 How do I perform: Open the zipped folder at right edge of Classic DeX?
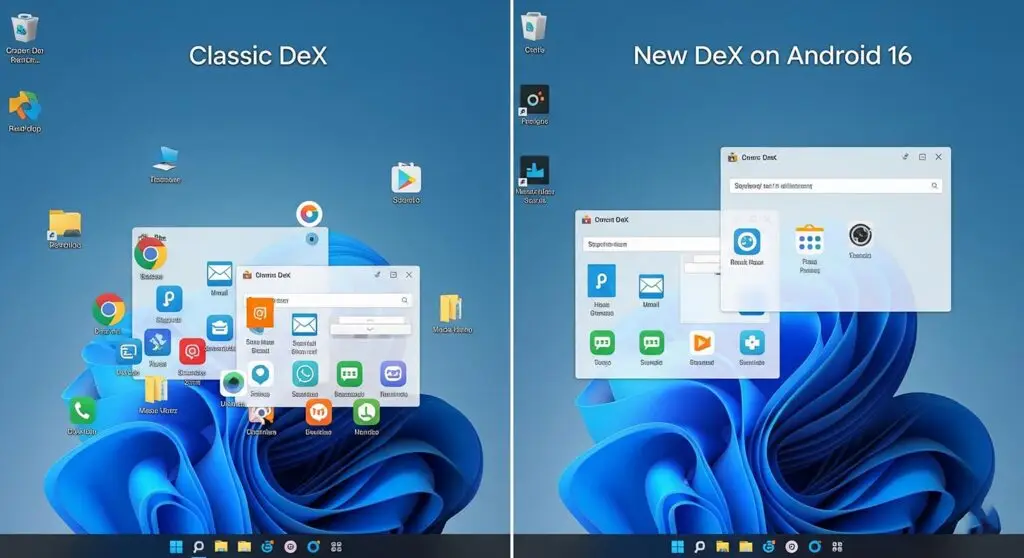tap(451, 308)
